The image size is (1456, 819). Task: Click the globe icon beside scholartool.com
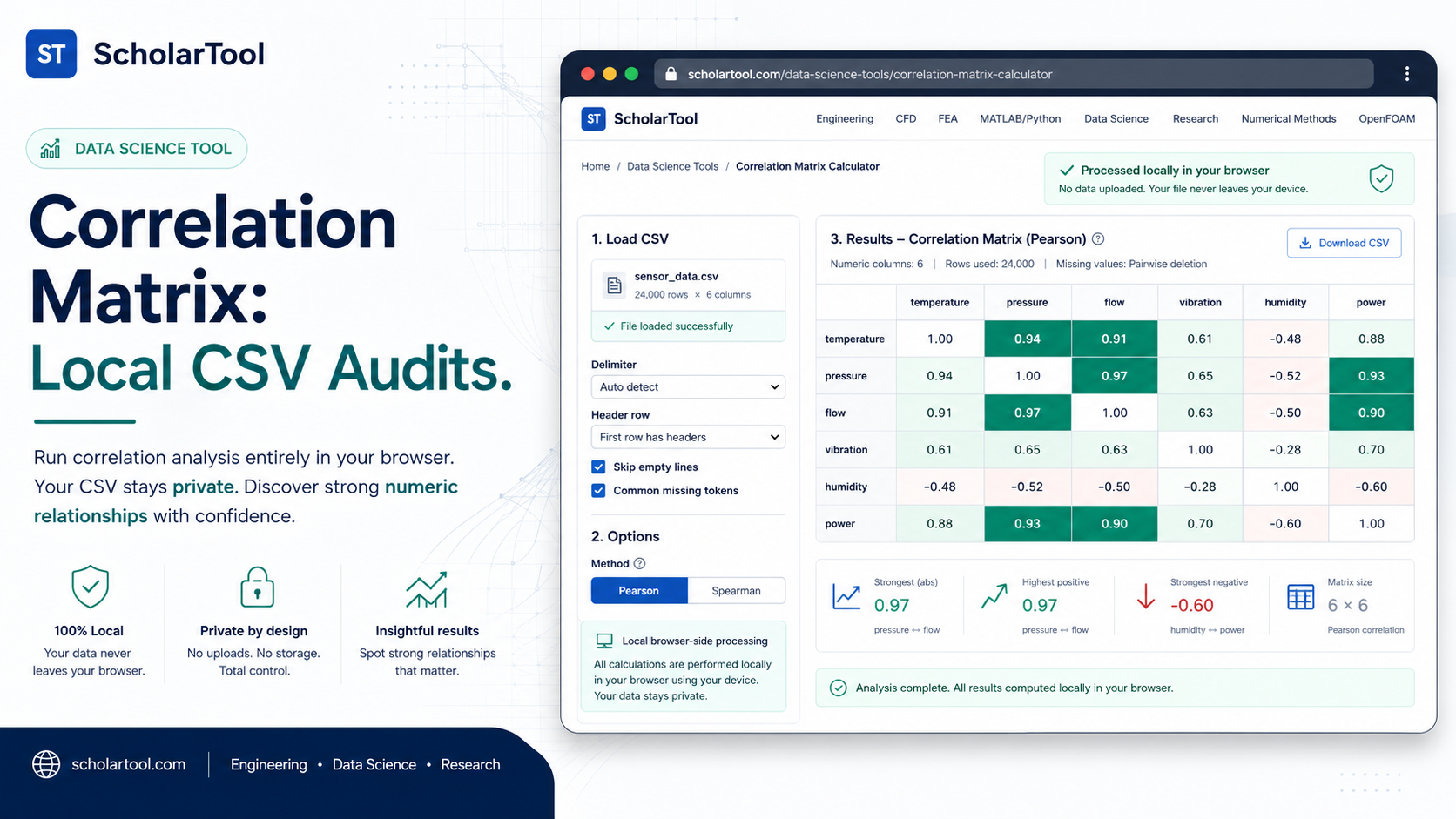pyautogui.click(x=46, y=764)
